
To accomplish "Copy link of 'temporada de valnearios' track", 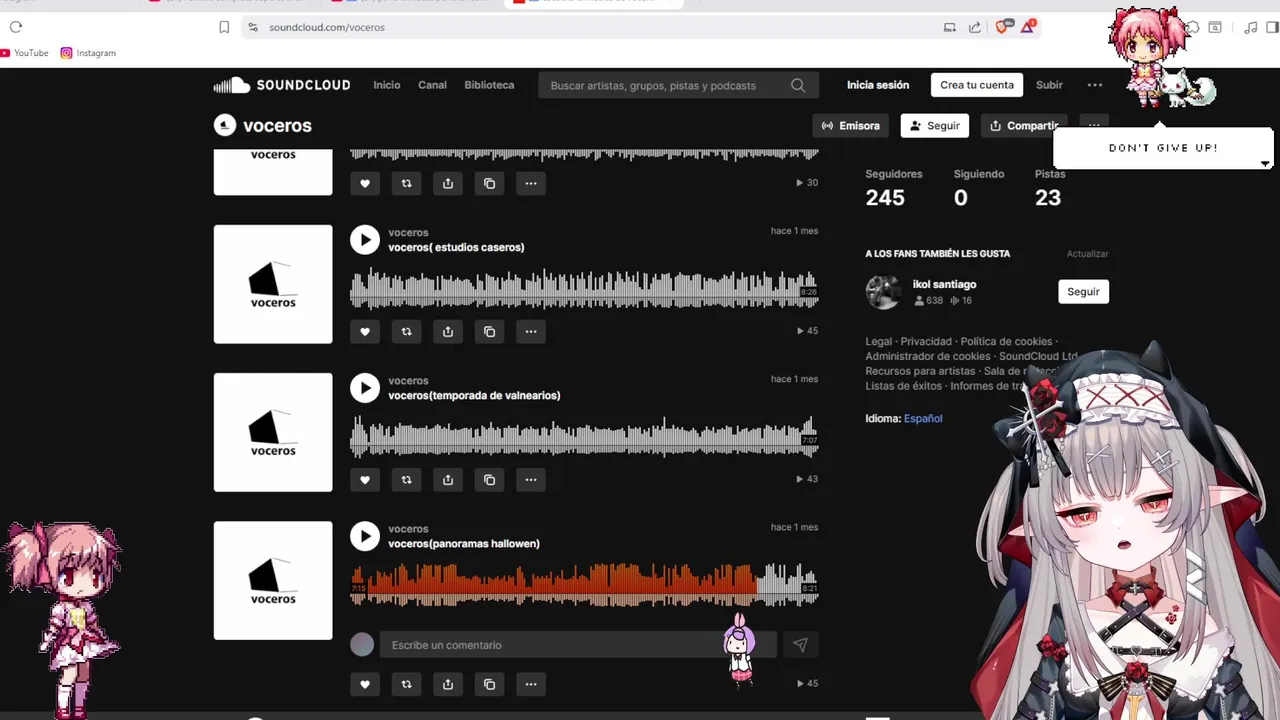I will point(489,479).
